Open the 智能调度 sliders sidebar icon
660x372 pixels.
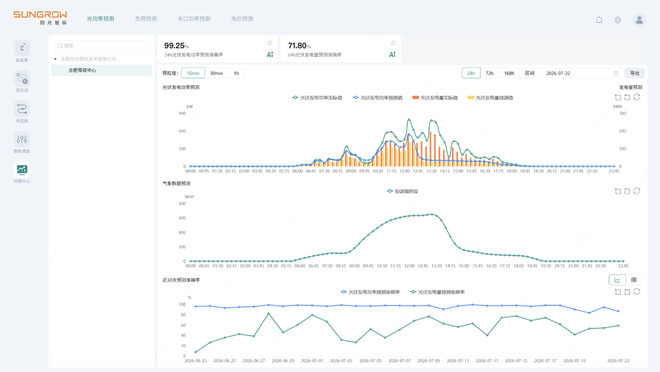(x=22, y=139)
